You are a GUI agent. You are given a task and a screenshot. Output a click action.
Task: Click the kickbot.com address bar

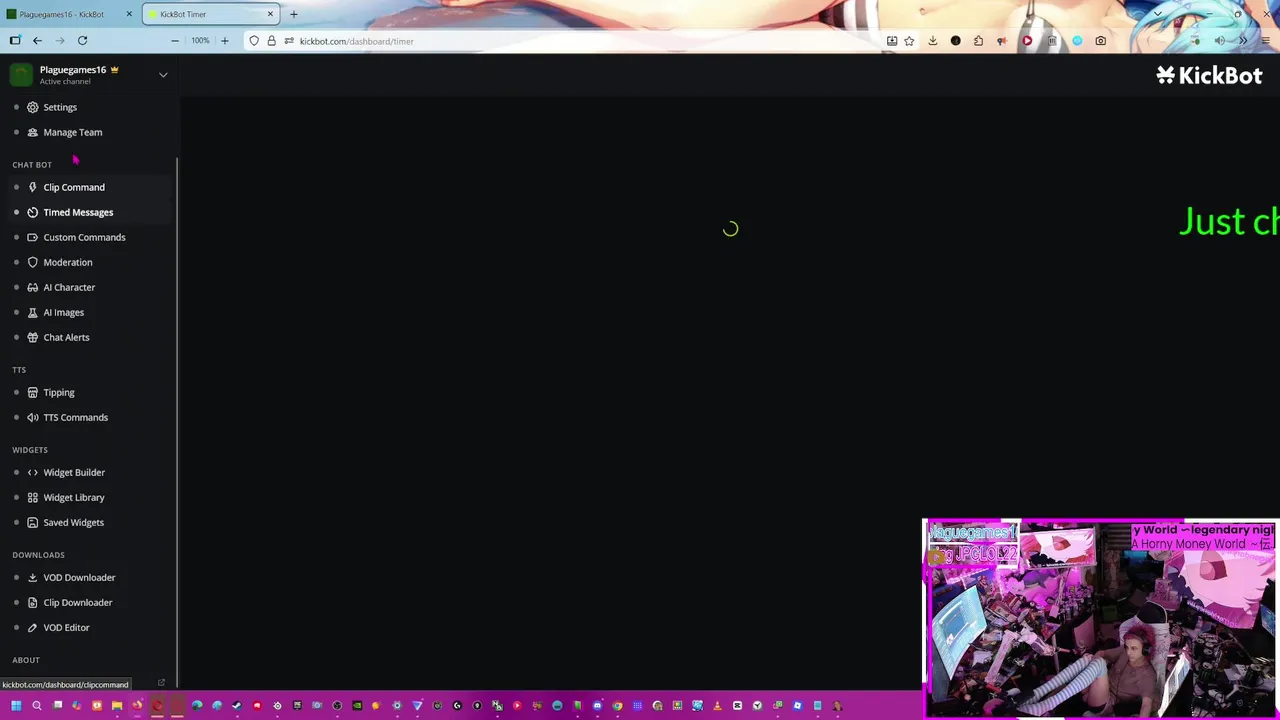580,41
